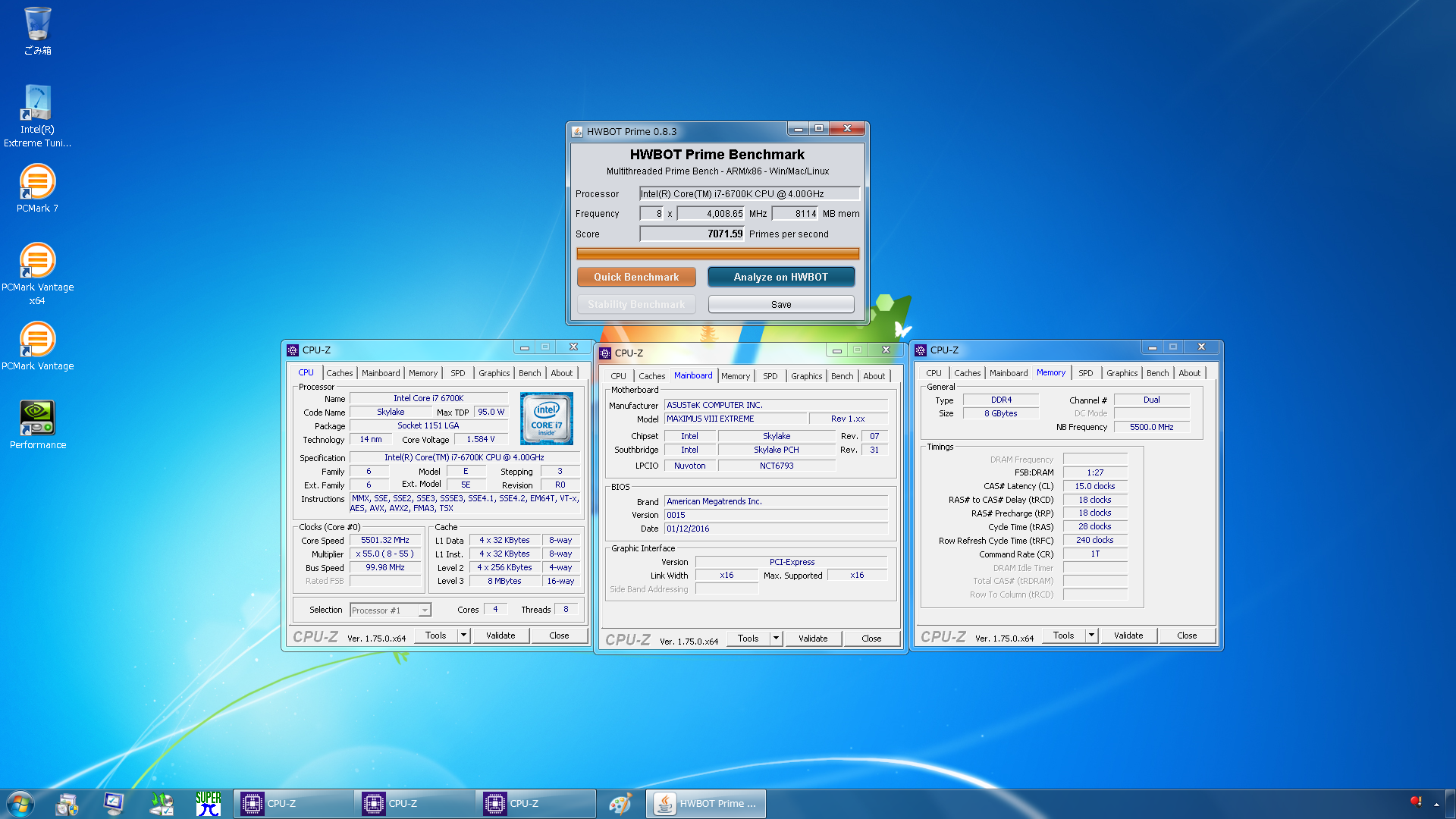Open Mainboard tab in Memory CPU-Z window
Viewport: 1456px width, 819px height.
pyautogui.click(x=1009, y=373)
